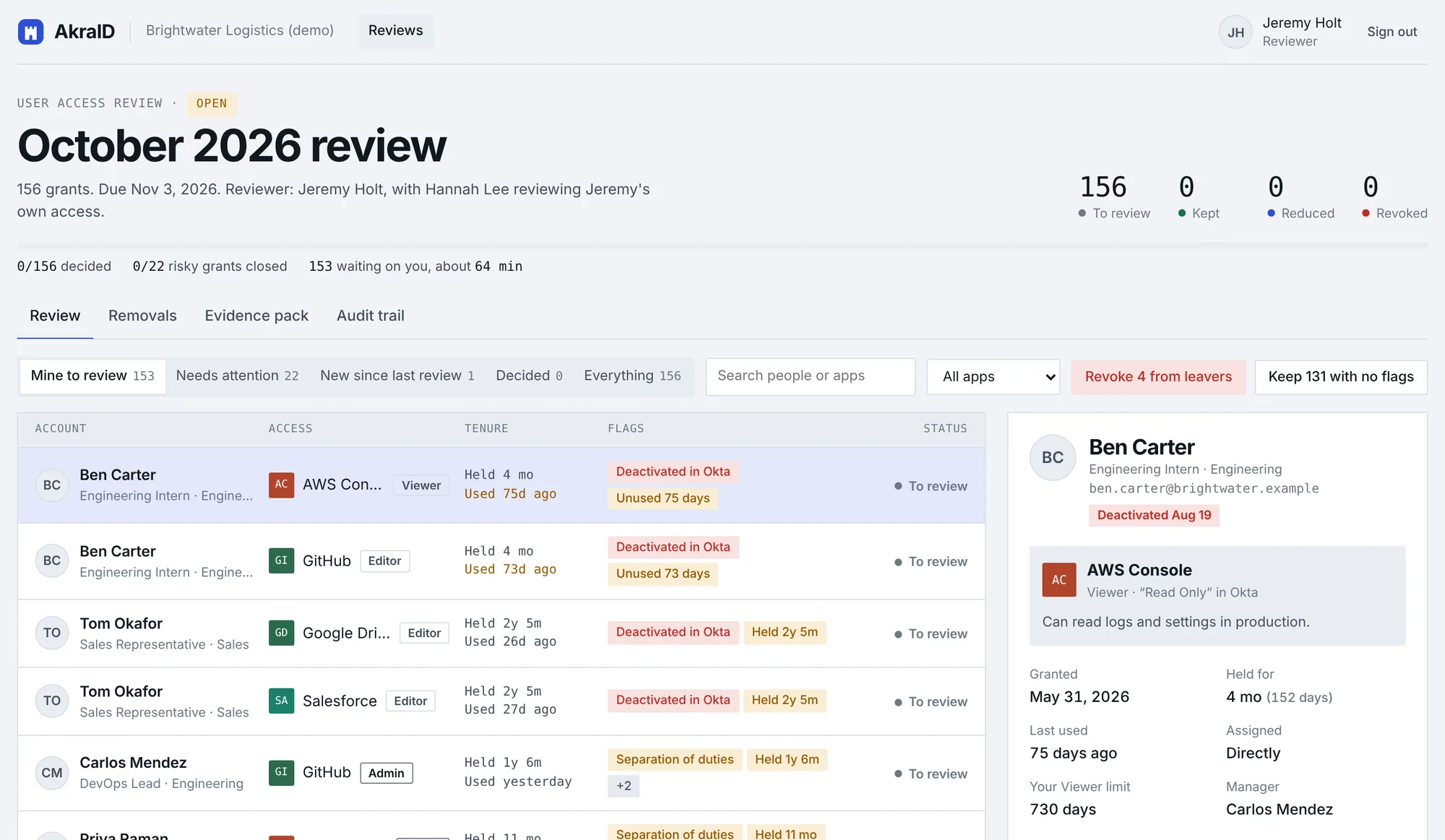
Task: Open the Evidence pack tab
Action: [x=256, y=316]
